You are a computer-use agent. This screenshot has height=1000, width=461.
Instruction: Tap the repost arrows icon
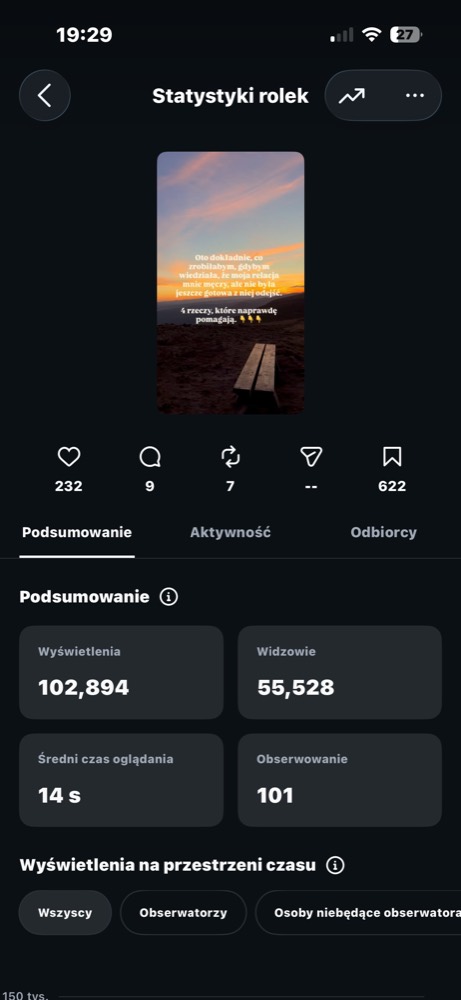click(x=230, y=457)
